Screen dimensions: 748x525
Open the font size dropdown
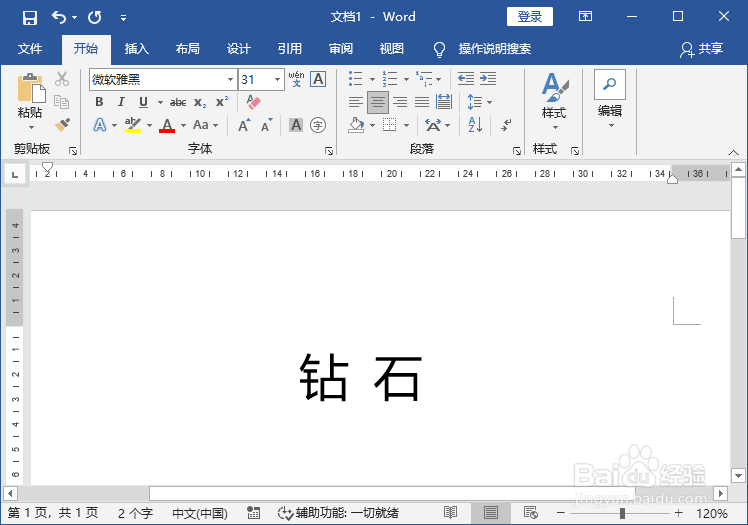click(277, 80)
